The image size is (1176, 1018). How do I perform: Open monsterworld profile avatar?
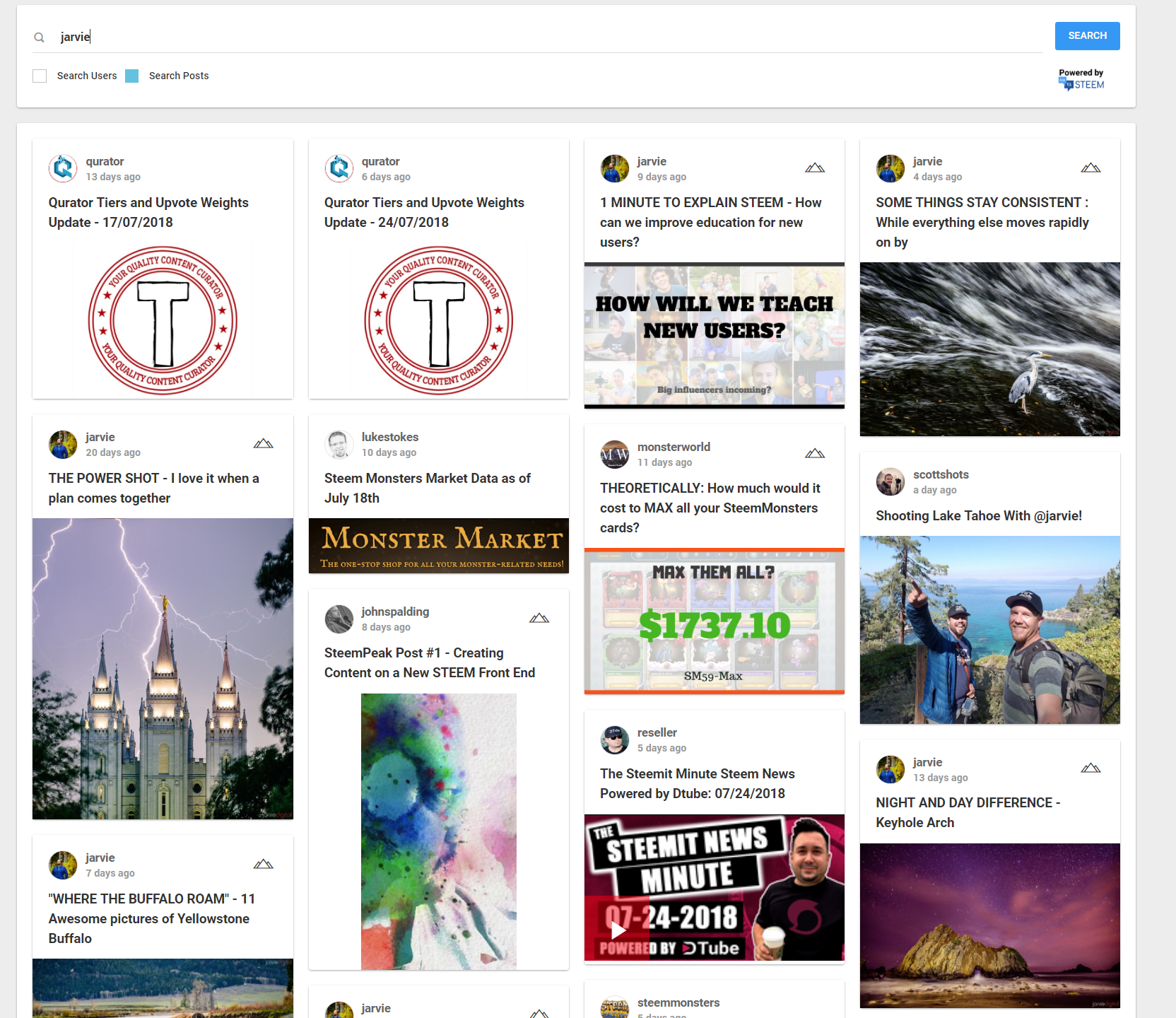coord(614,454)
